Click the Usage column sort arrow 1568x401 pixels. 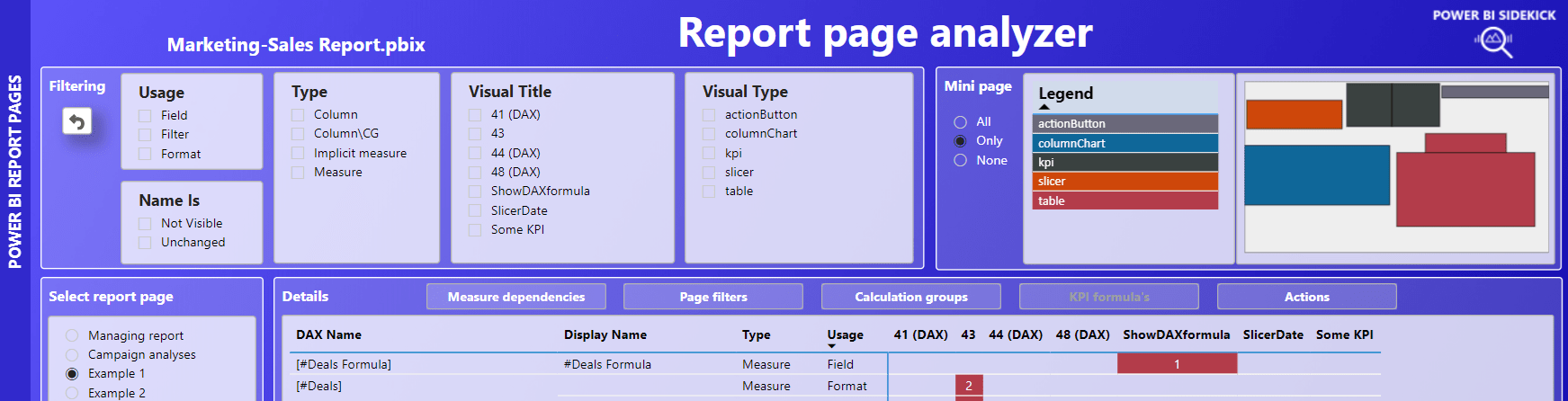tap(831, 346)
